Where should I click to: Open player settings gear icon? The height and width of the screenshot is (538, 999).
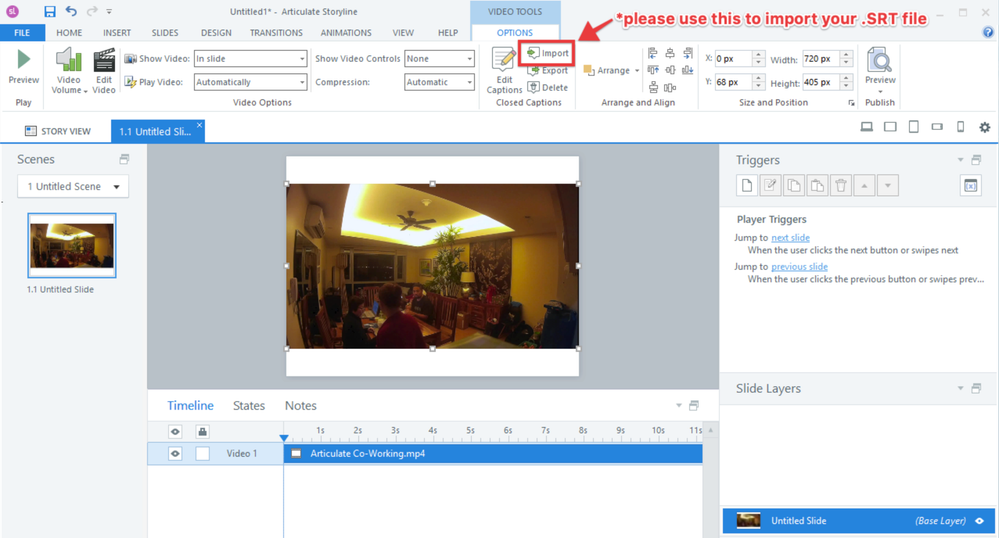[x=984, y=127]
